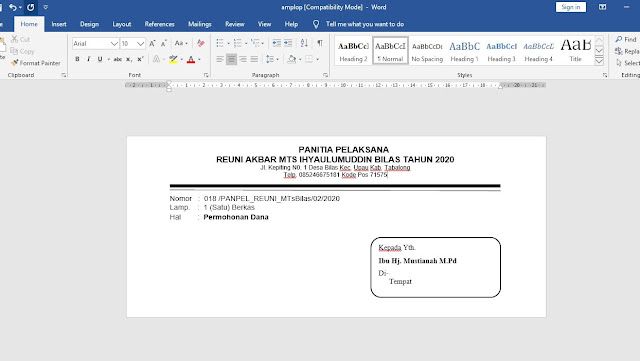The height and width of the screenshot is (361, 640).
Task: Open Line and Paragraph Spacing menu
Action: (272, 60)
